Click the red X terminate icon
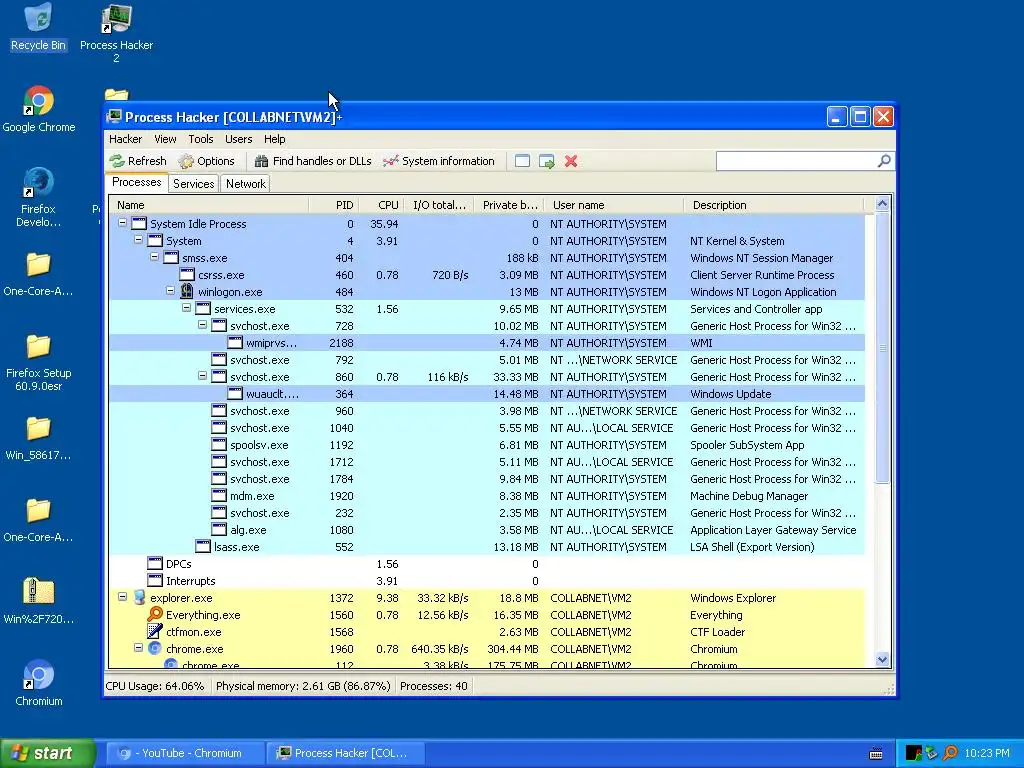The height and width of the screenshot is (768, 1024). [x=571, y=161]
